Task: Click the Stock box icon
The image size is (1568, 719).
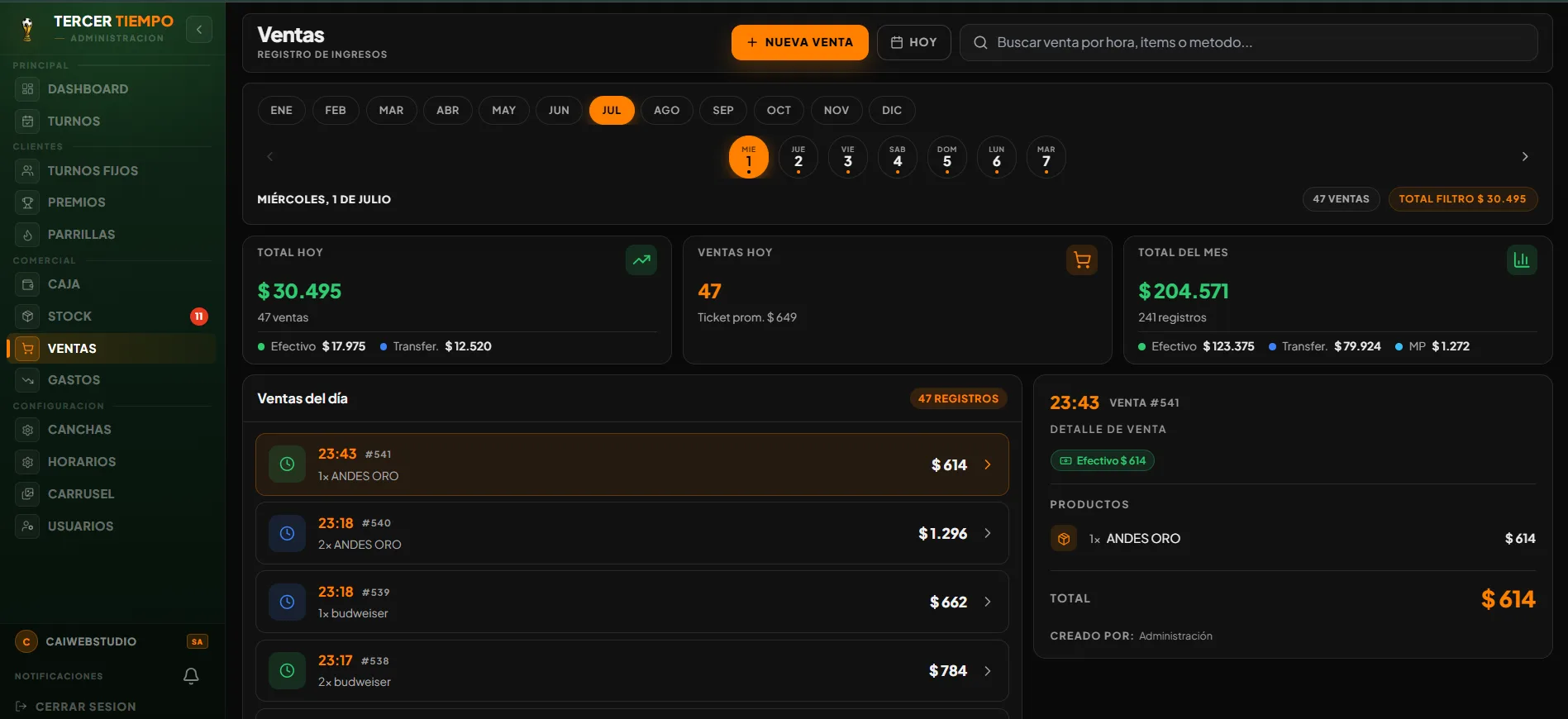Action: point(27,316)
